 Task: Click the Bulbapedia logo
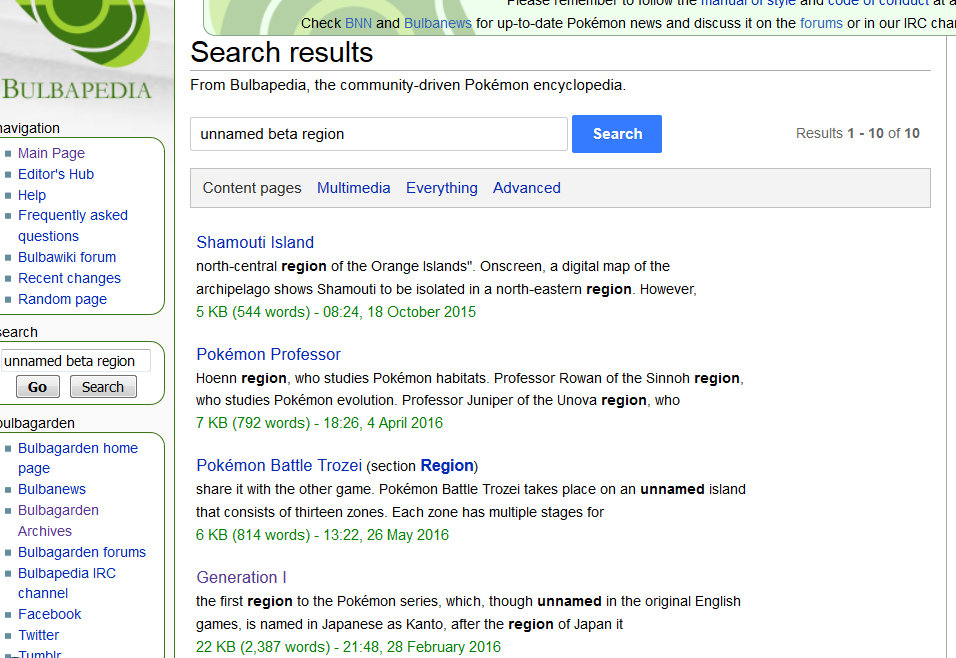coord(76,52)
